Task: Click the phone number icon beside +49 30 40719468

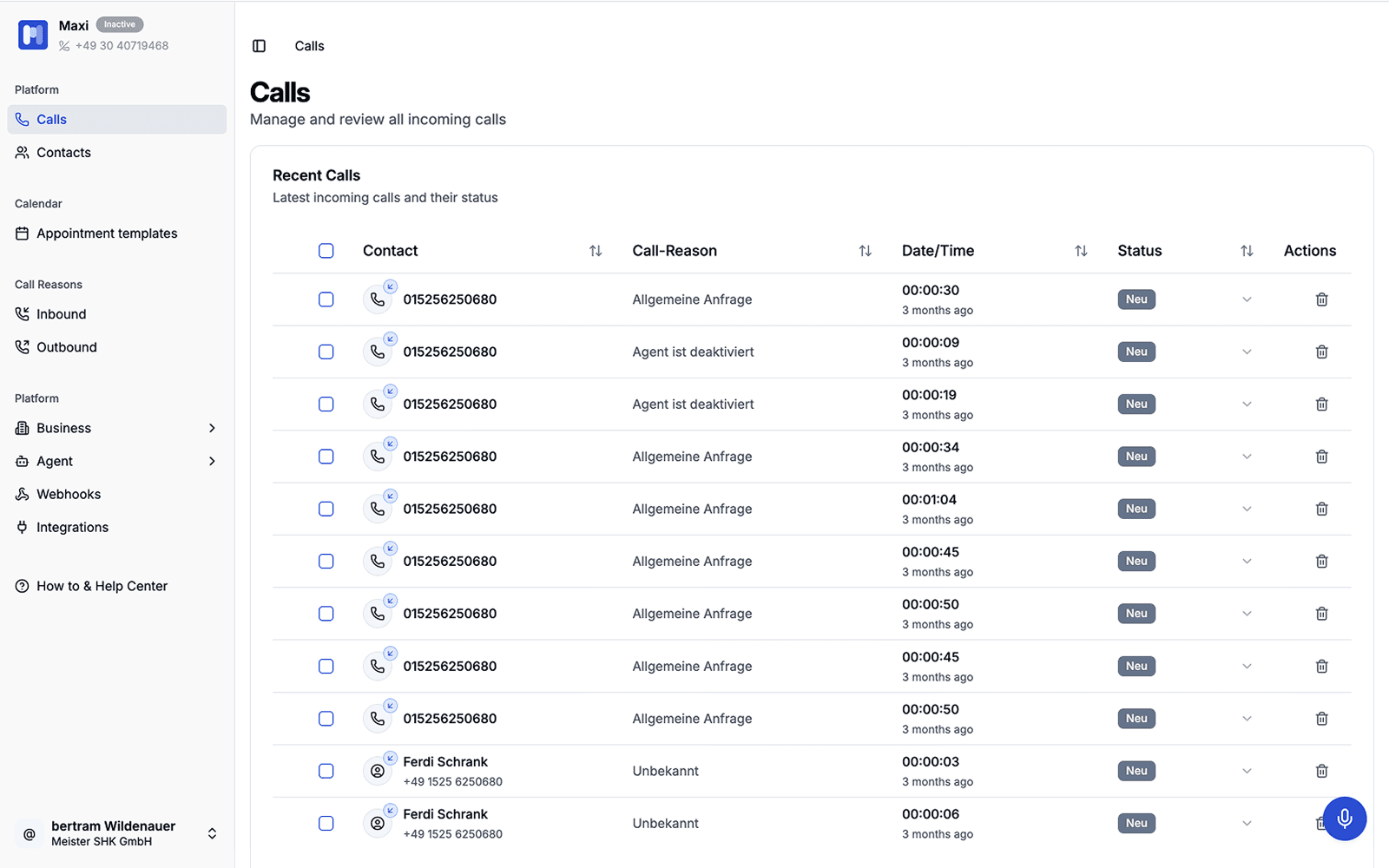Action: click(64, 46)
